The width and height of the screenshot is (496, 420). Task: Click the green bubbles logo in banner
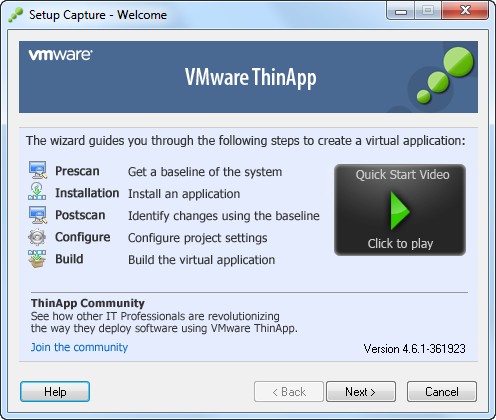coord(444,75)
